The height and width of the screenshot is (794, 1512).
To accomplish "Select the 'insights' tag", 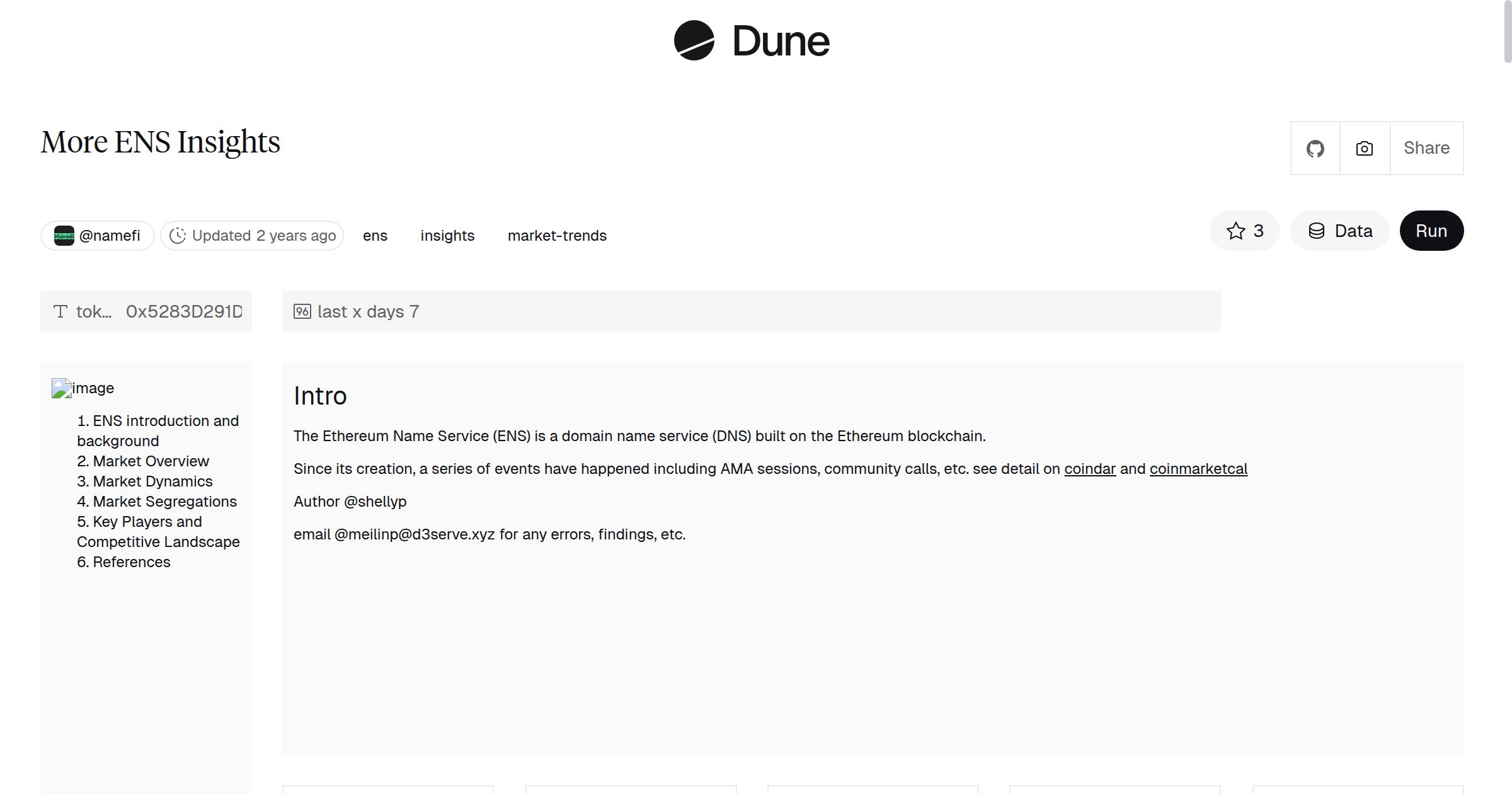I will [x=447, y=236].
